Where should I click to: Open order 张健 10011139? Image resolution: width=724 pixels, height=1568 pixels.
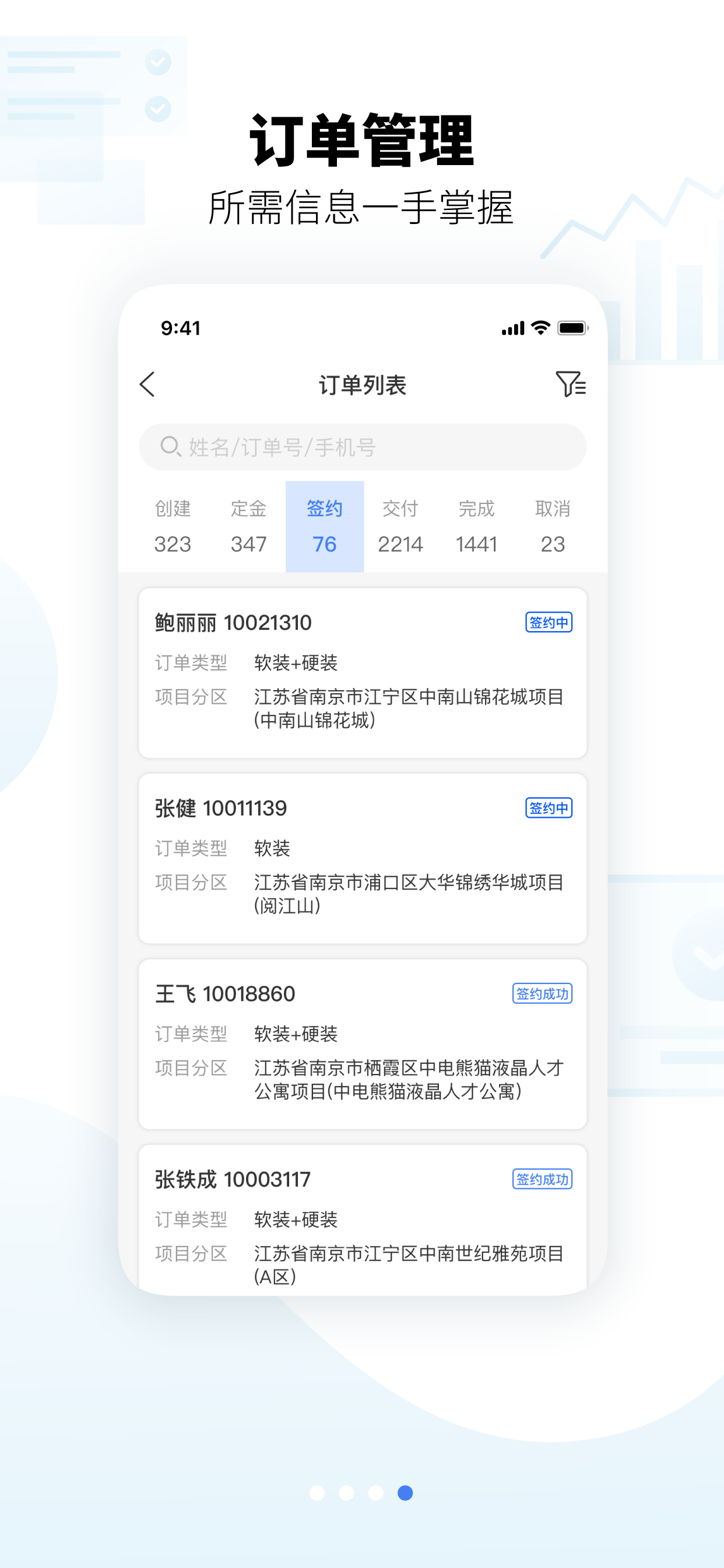(x=363, y=858)
